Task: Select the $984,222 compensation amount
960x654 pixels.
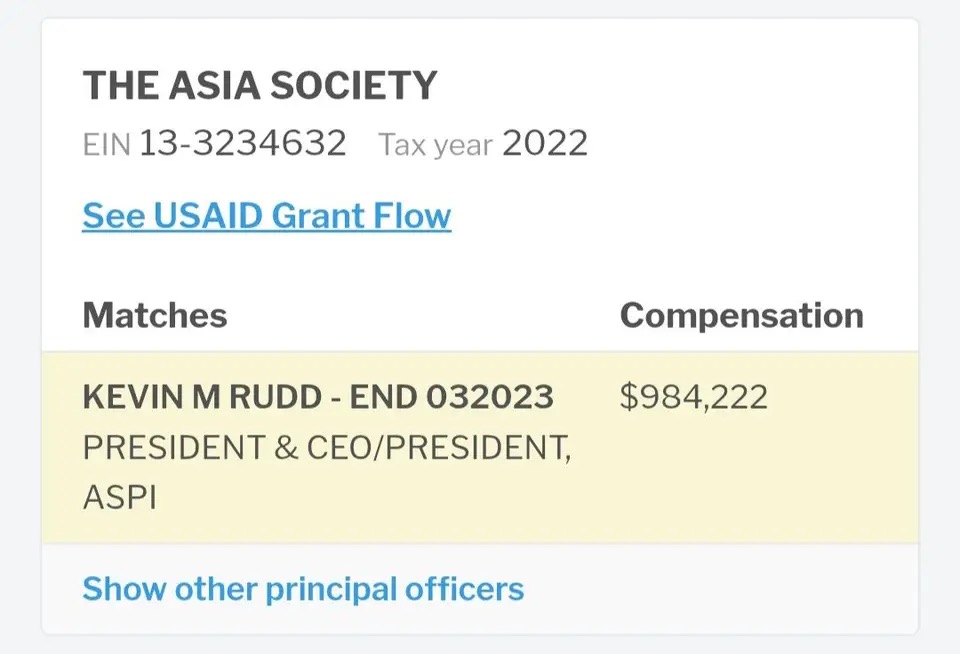Action: coord(694,397)
